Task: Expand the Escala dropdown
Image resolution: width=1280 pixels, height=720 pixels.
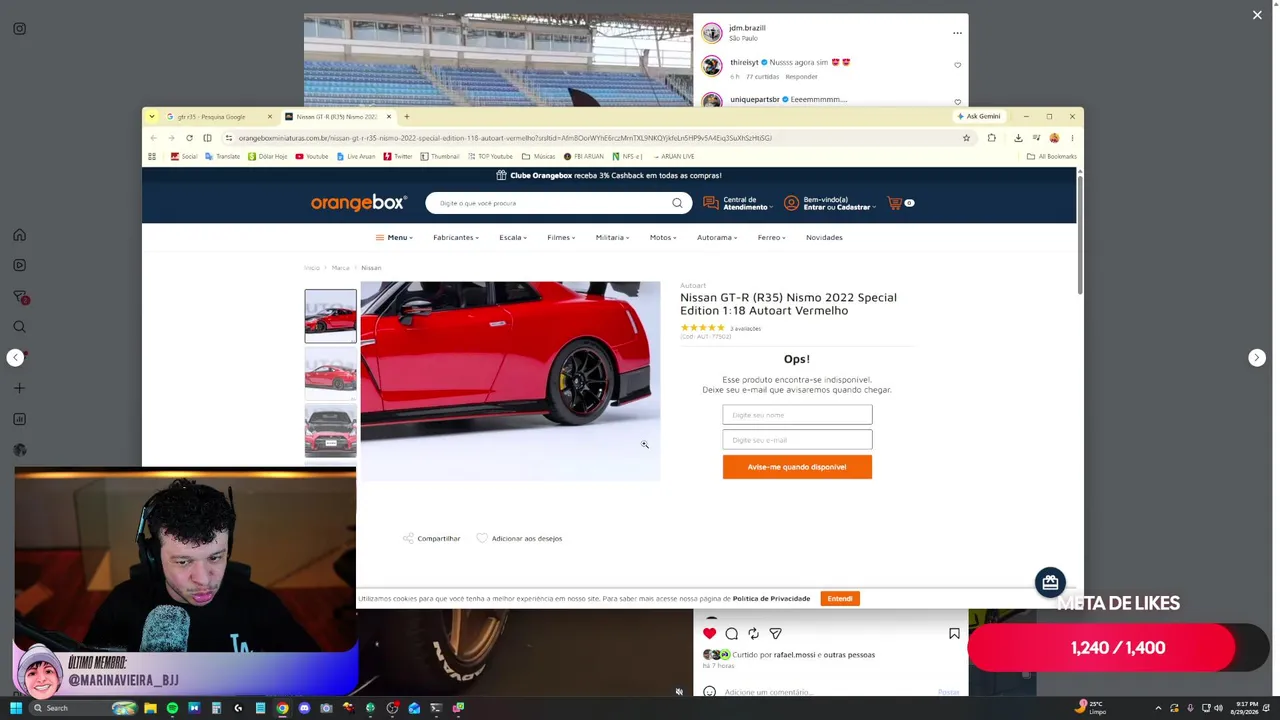Action: 513,238
